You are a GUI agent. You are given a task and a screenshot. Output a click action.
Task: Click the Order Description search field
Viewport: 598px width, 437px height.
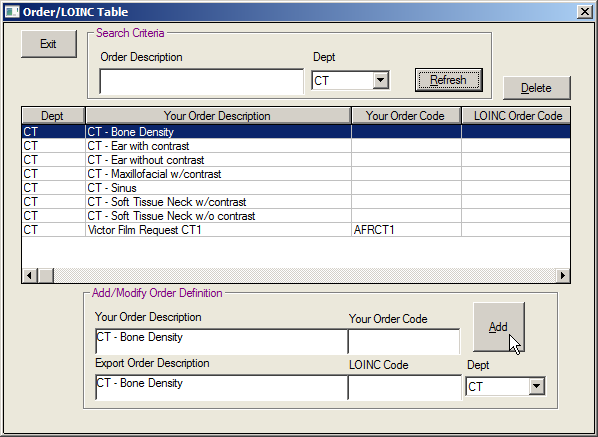tap(202, 81)
